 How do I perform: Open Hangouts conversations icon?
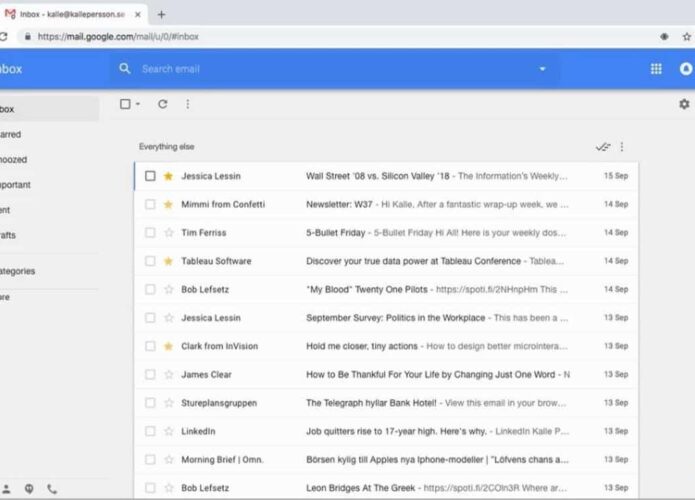pyautogui.click(x=29, y=489)
